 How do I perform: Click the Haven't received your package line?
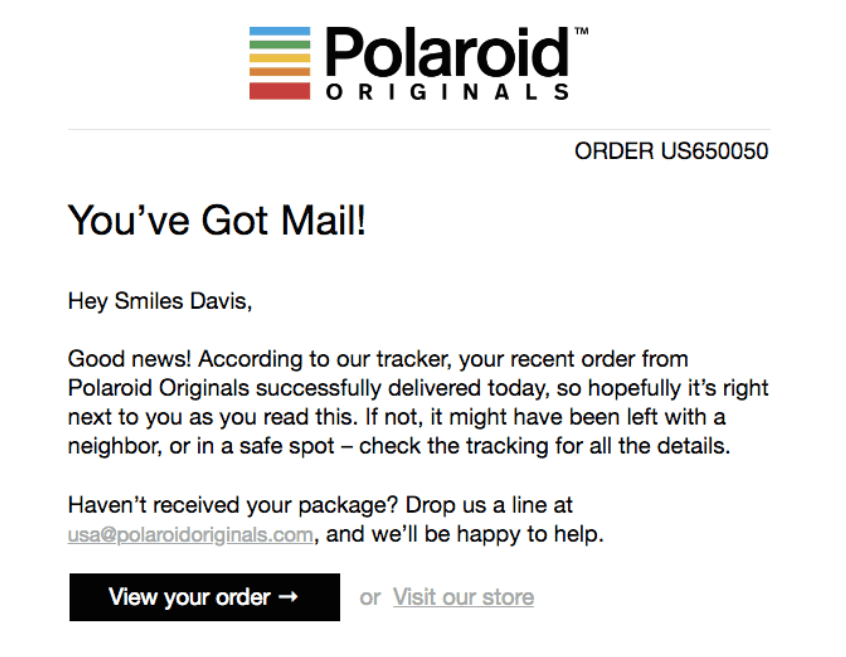320,505
